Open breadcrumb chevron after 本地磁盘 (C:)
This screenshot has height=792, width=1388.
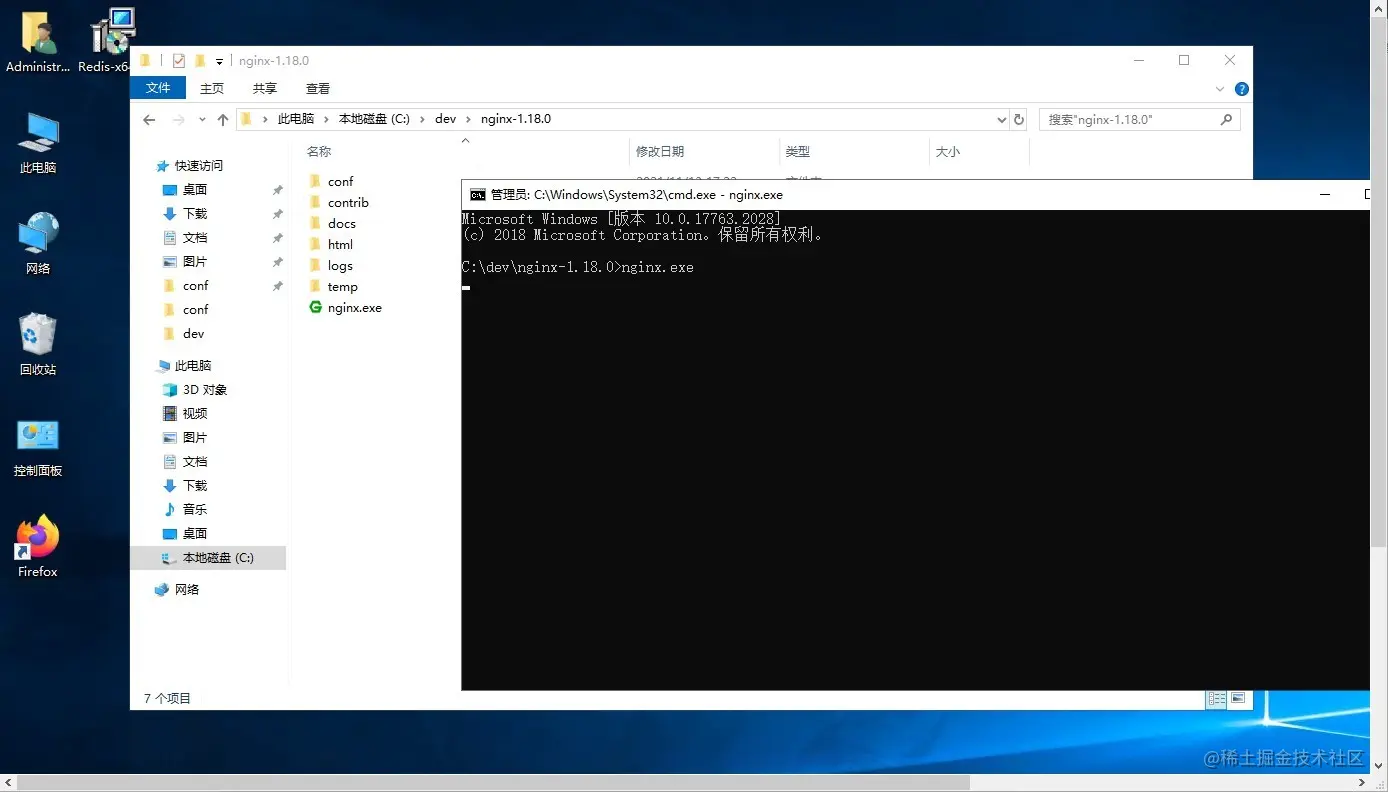pos(423,119)
